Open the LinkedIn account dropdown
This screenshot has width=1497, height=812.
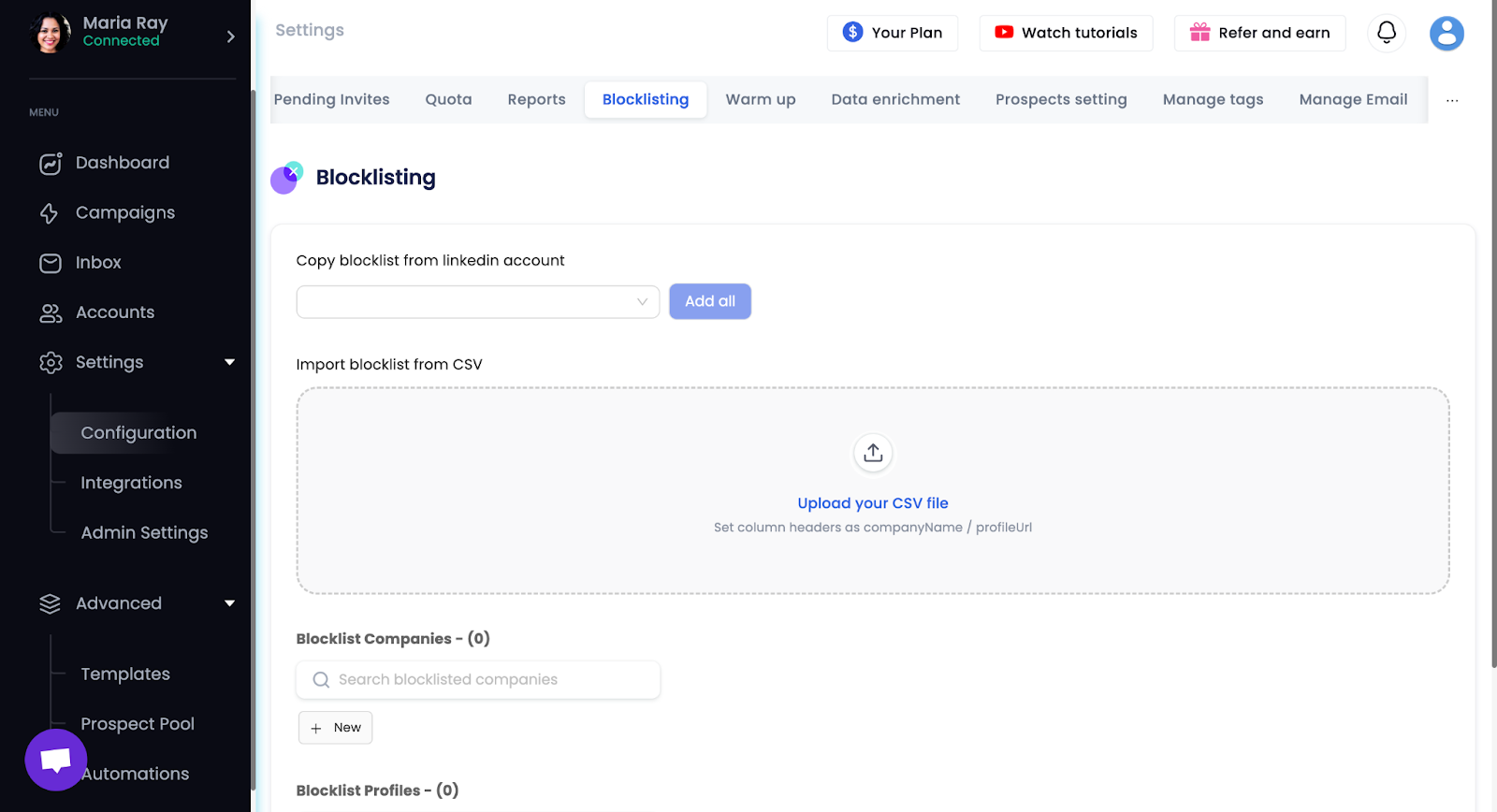click(477, 302)
